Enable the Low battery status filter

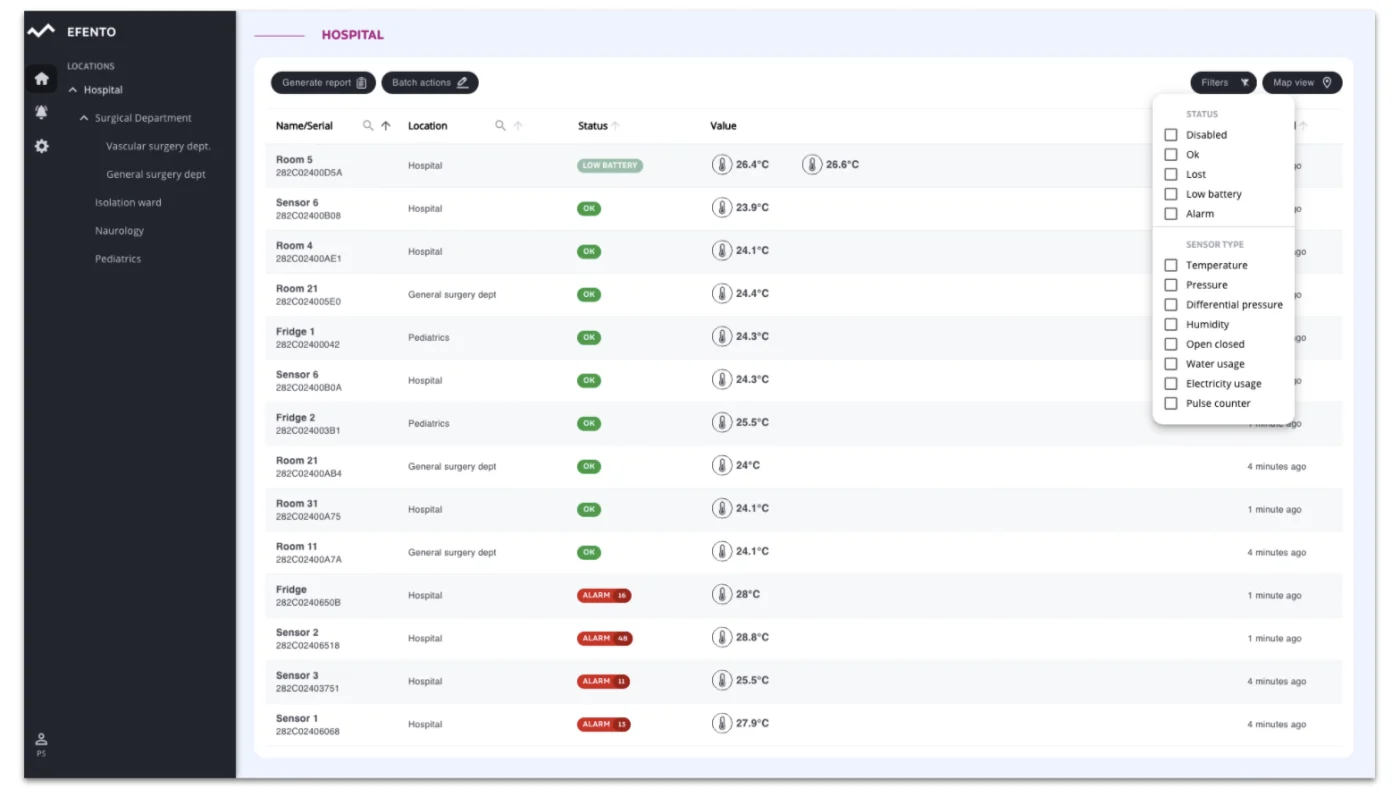[1171, 194]
